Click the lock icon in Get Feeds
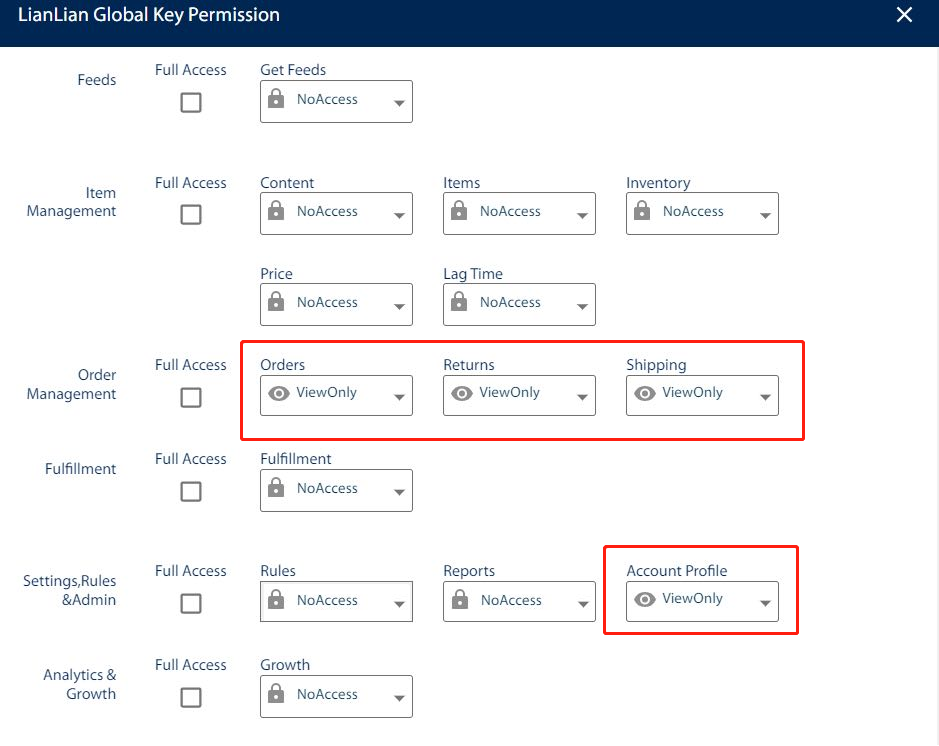This screenshot has width=939, height=746. click(277, 100)
